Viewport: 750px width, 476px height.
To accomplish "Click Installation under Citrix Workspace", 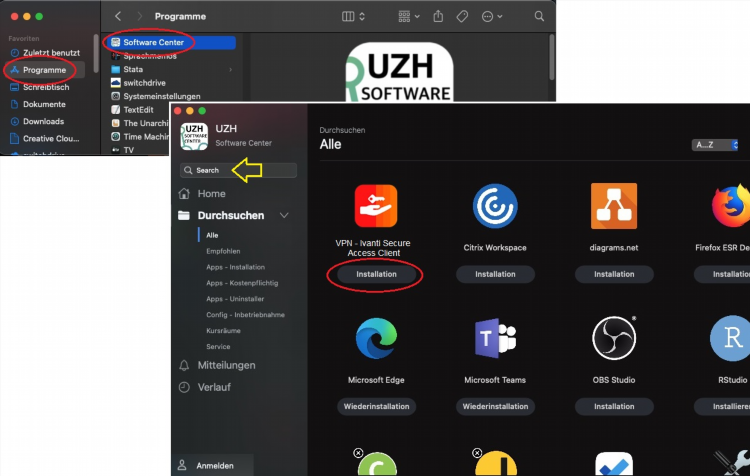I will (495, 274).
